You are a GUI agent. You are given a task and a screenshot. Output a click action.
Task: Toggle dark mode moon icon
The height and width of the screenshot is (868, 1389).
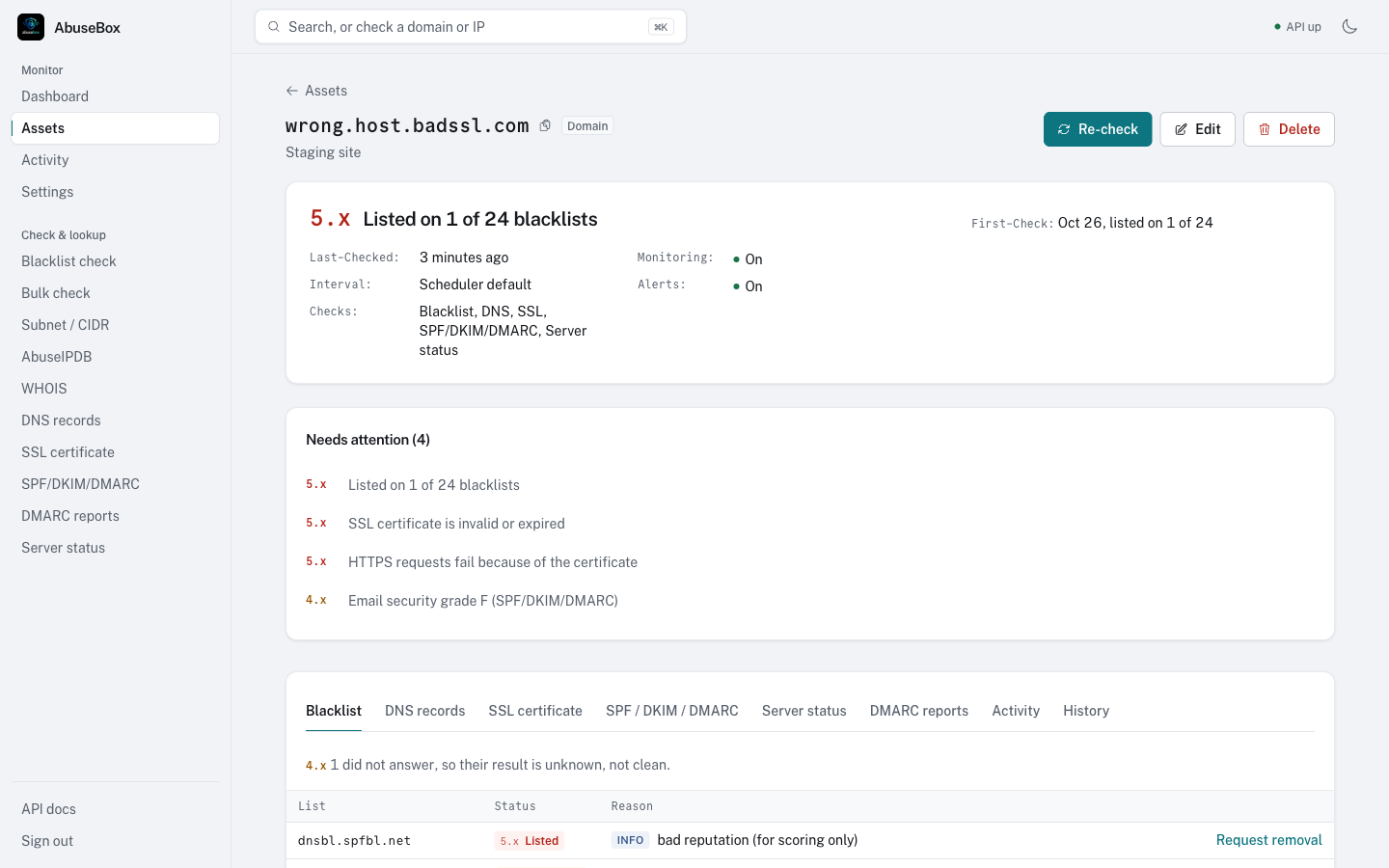click(1349, 27)
